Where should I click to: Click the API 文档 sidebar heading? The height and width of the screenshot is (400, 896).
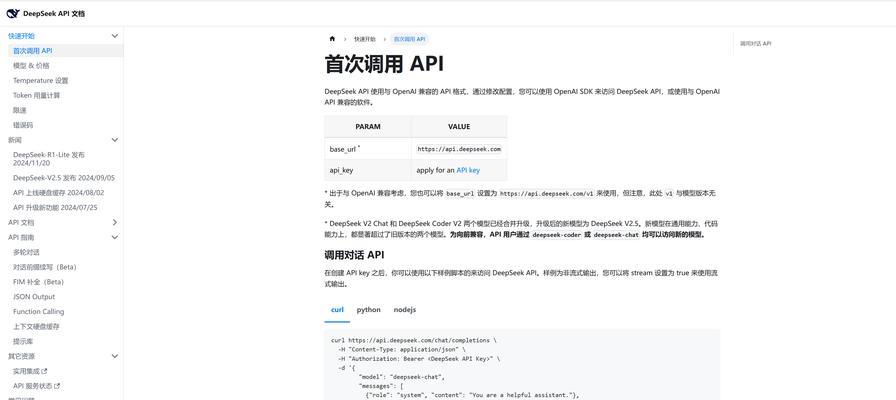click(21, 222)
